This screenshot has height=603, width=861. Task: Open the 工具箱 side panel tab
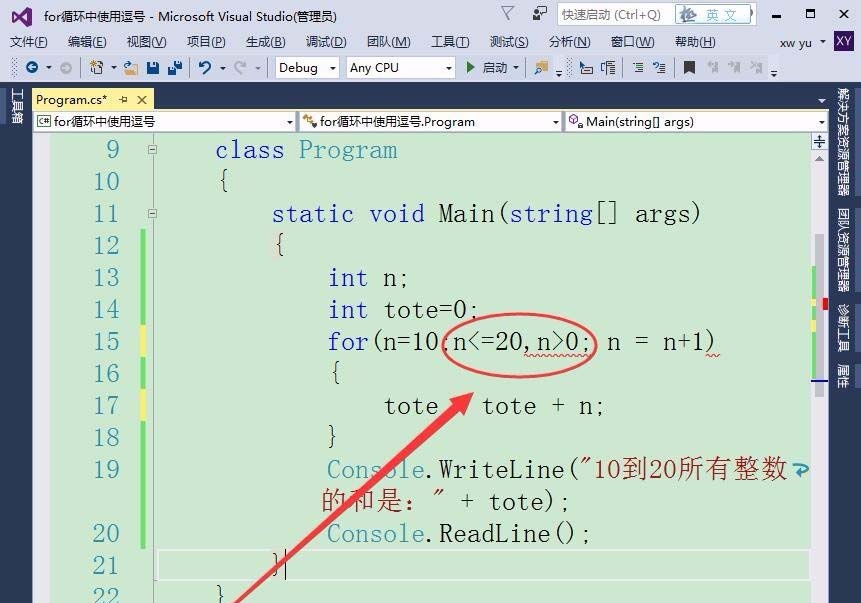click(x=16, y=106)
